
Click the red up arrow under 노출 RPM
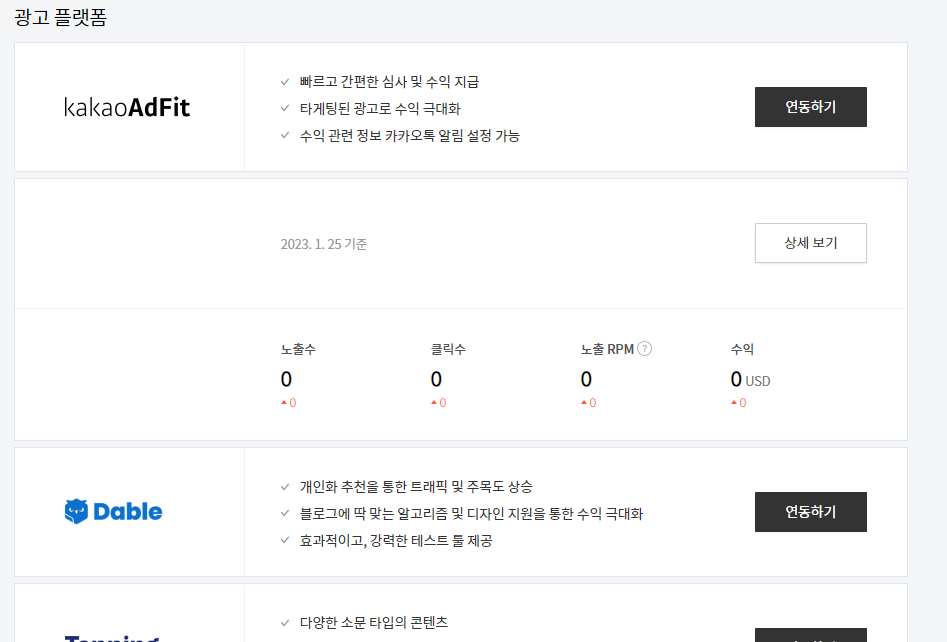click(x=584, y=402)
